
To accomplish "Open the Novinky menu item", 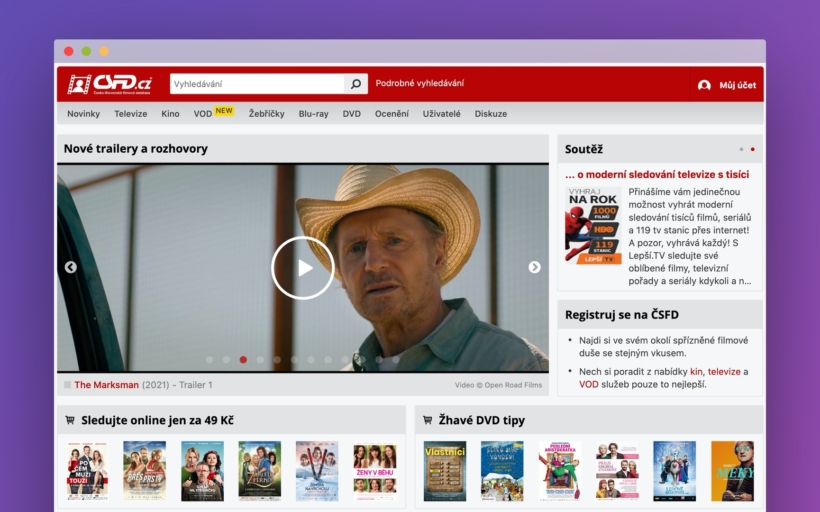I will pos(83,113).
